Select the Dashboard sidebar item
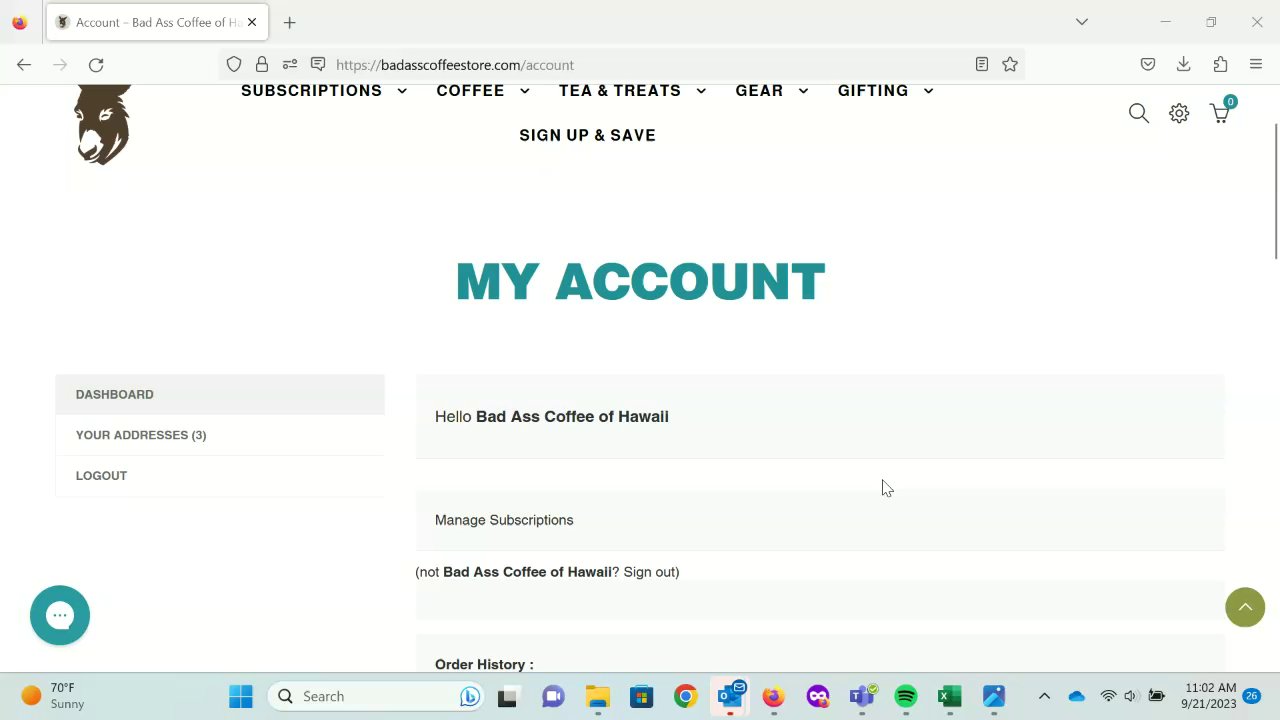The height and width of the screenshot is (720, 1280). (x=220, y=394)
